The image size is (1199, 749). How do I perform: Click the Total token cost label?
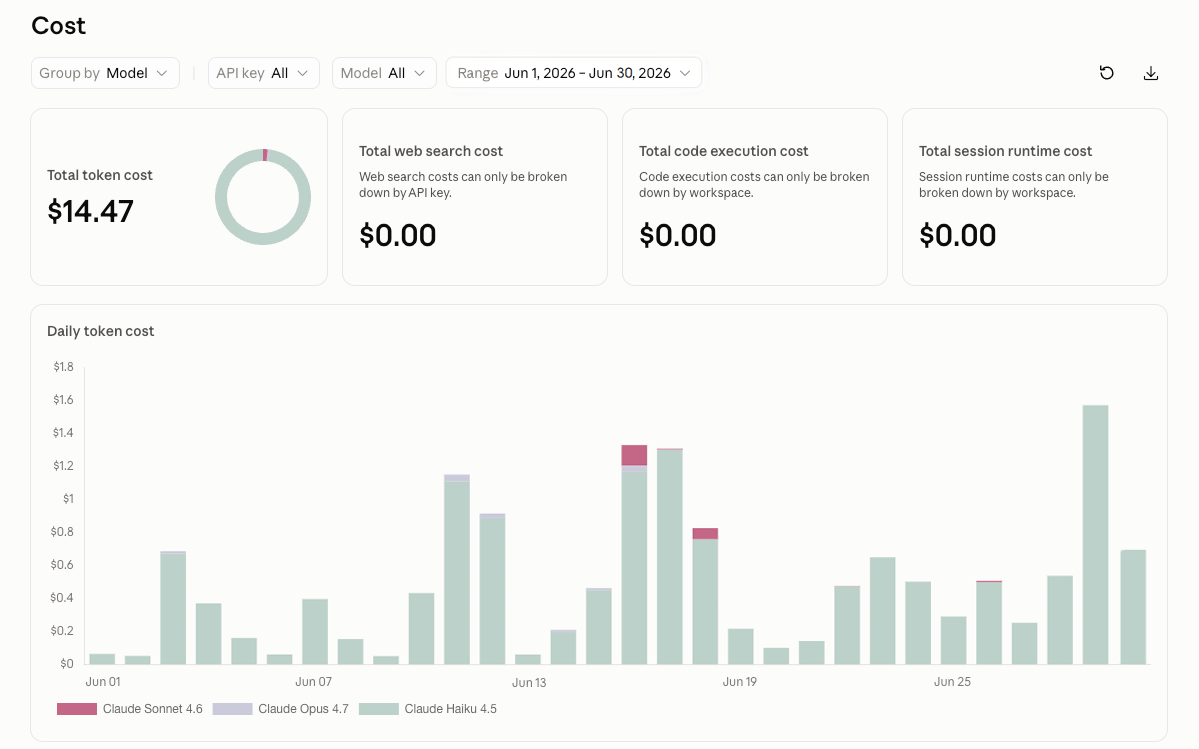(x=99, y=175)
